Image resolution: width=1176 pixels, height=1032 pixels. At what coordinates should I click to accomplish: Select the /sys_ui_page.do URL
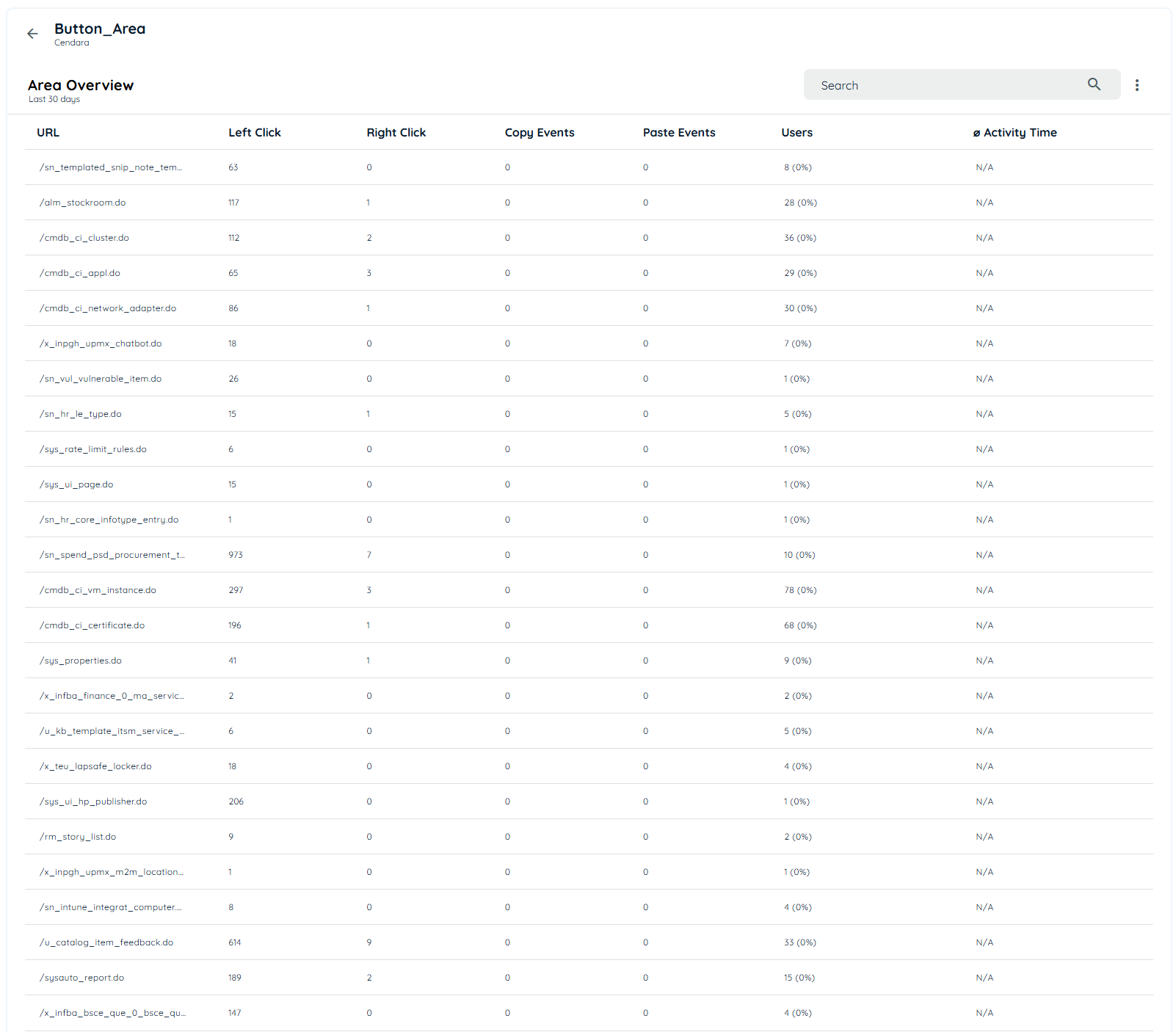76,484
